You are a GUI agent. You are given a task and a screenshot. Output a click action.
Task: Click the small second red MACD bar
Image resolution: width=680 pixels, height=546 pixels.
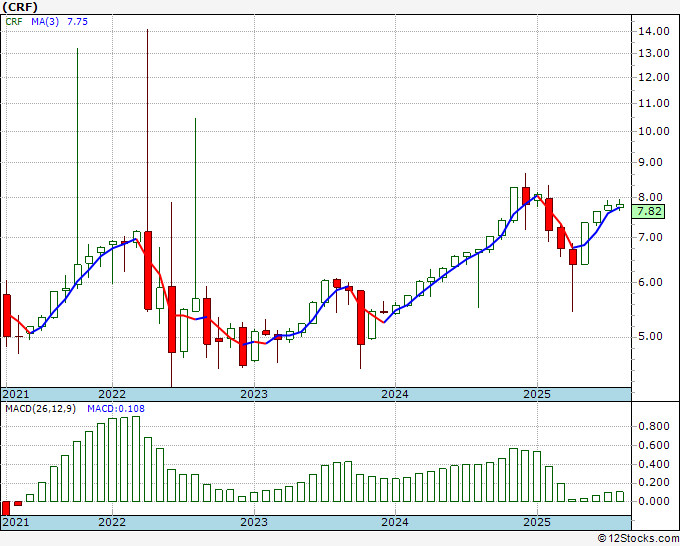[x=18, y=503]
